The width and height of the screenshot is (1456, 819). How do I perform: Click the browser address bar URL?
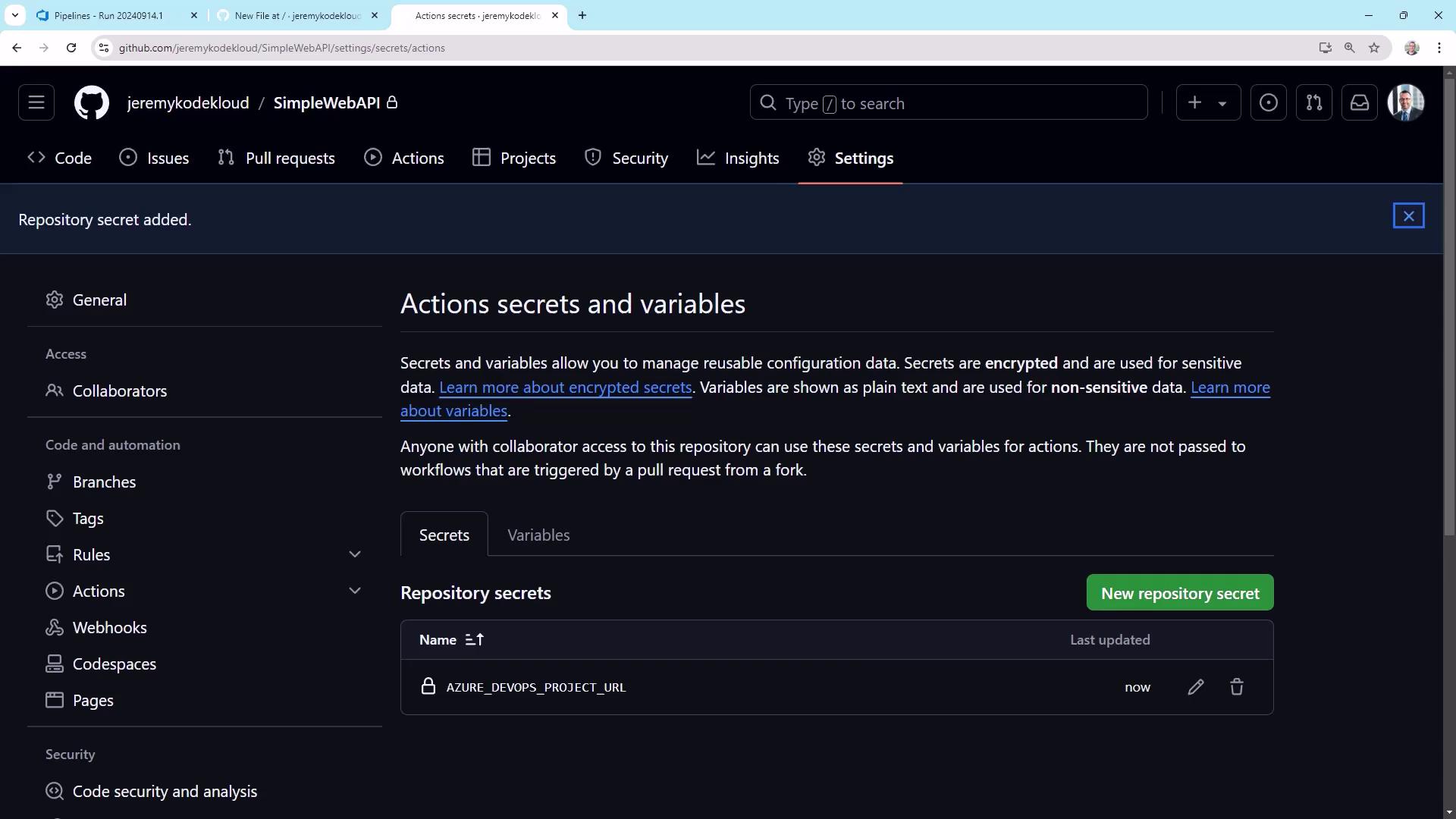tap(281, 48)
